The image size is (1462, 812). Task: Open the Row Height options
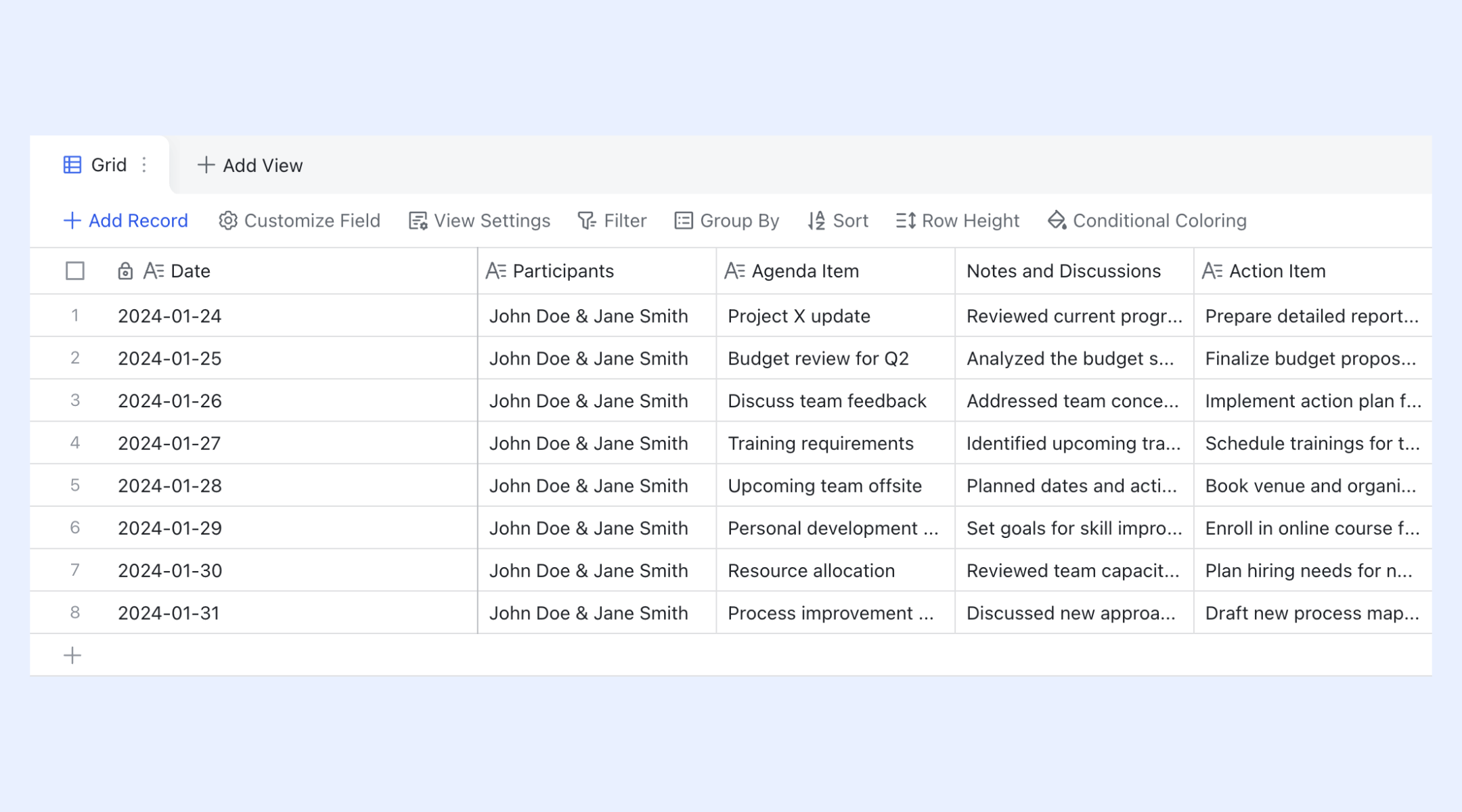(958, 221)
